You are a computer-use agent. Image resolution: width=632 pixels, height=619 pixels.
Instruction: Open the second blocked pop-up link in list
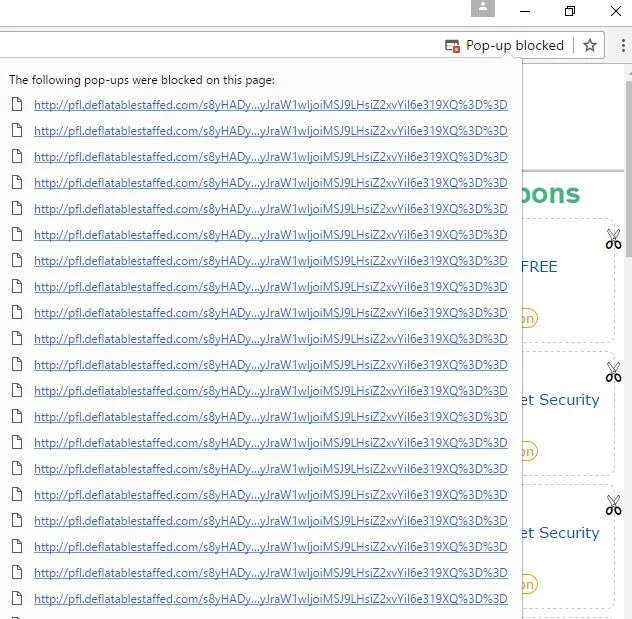coord(270,131)
